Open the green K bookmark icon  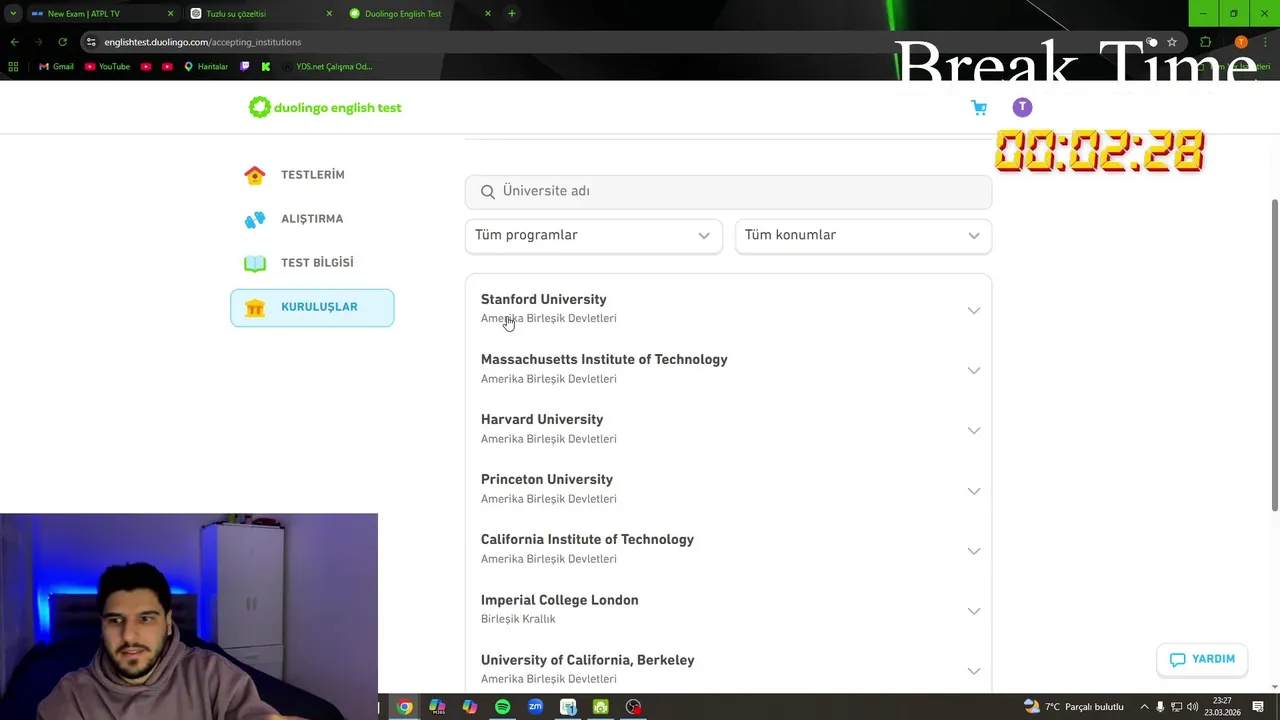click(x=266, y=67)
